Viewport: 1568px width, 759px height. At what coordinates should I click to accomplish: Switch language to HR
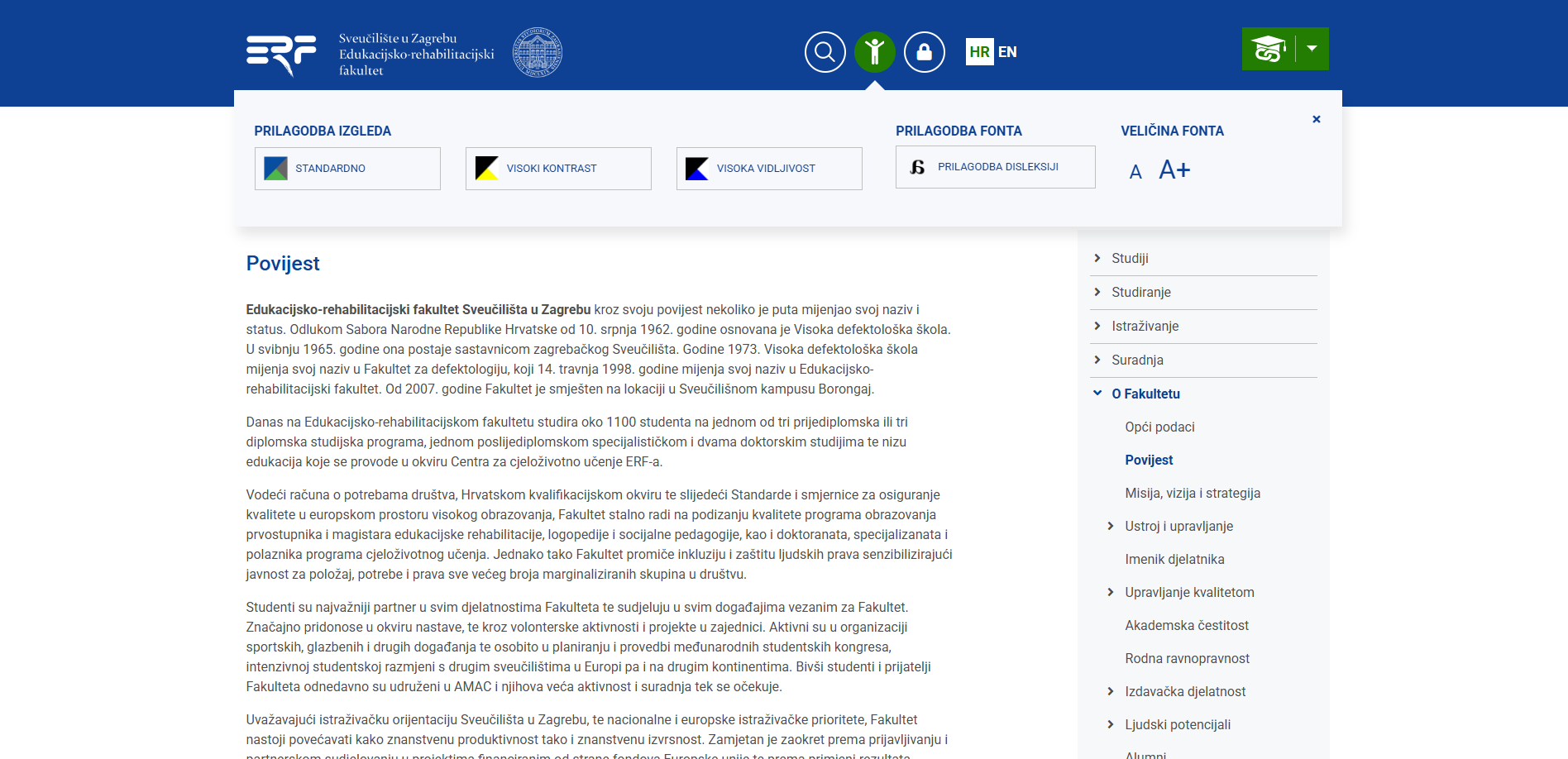980,51
